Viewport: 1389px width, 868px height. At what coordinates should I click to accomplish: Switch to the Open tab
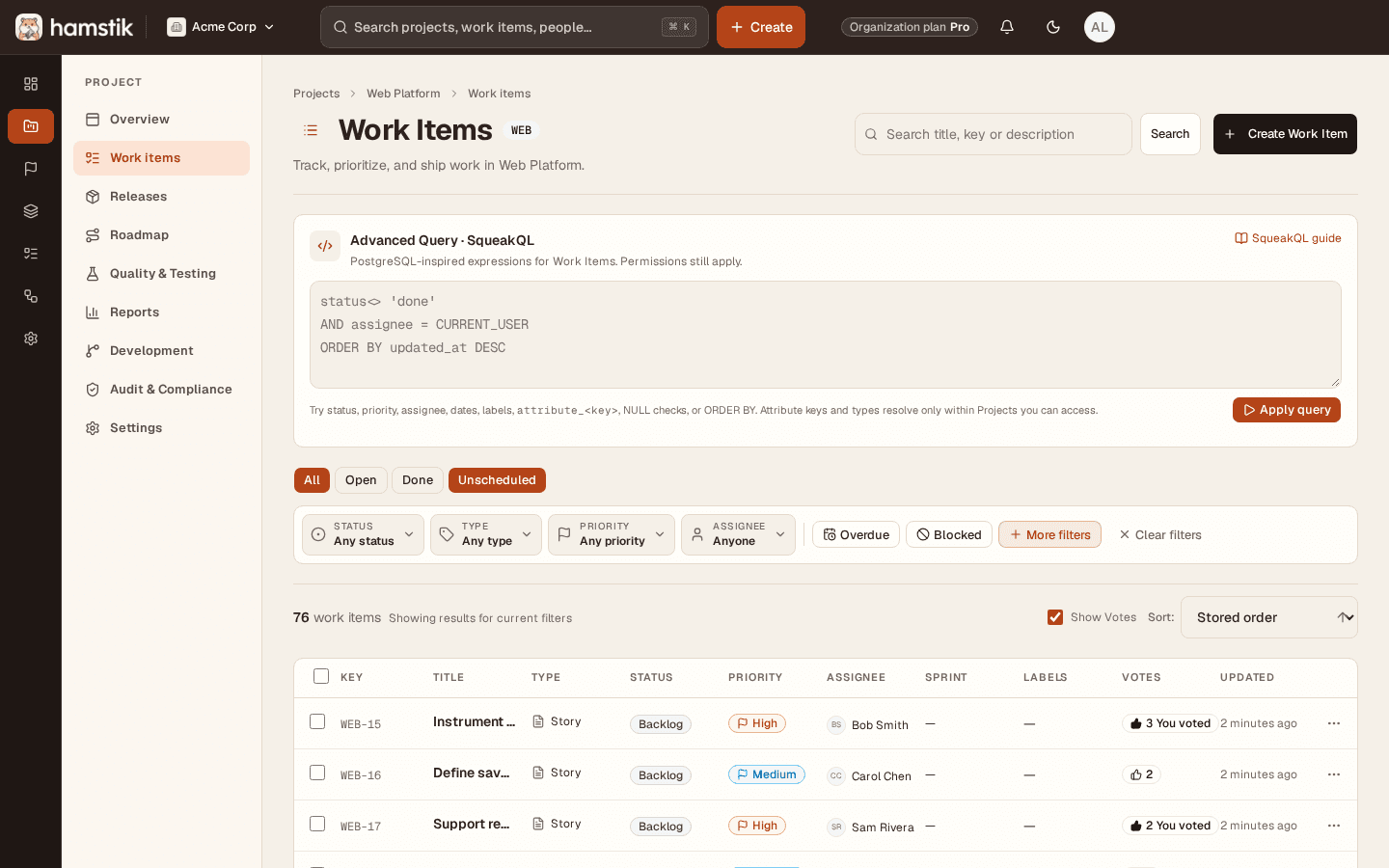[x=361, y=480]
